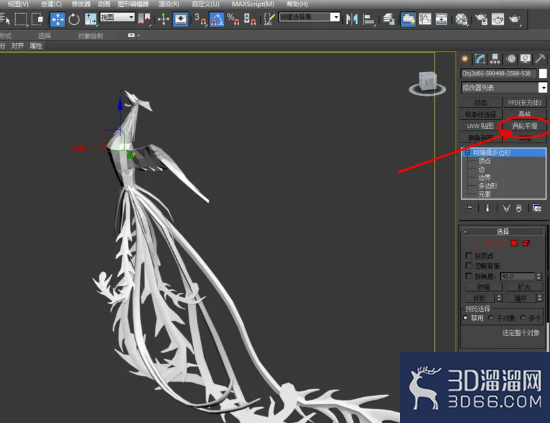Open the Material Editor icon
Image resolution: width=550 pixels, height=423 pixels.
pyautogui.click(x=461, y=19)
